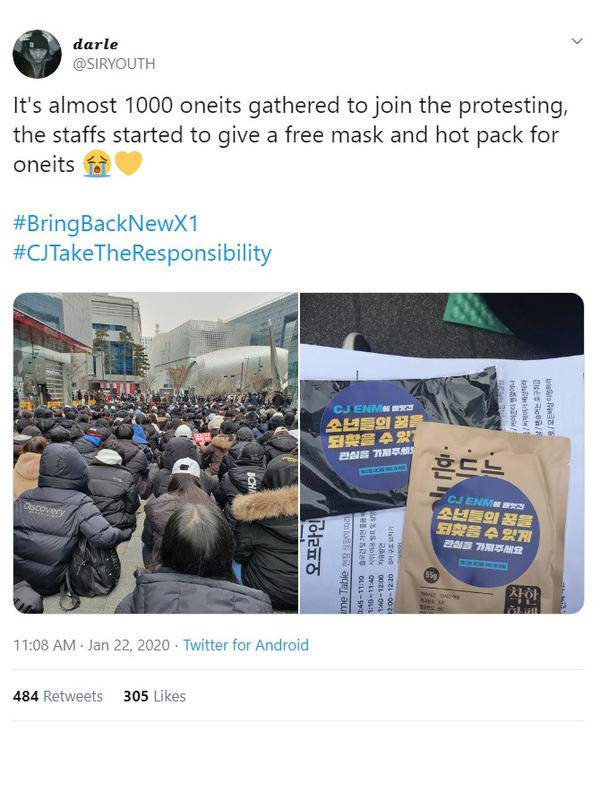Click darle's profile avatar

[37, 54]
